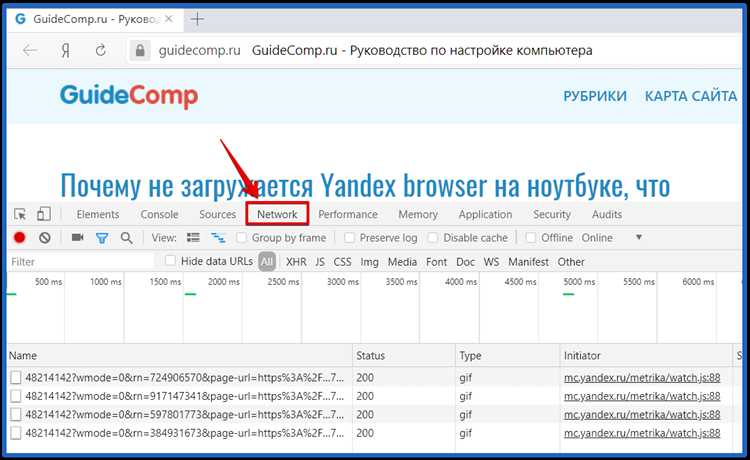Click the Filter text input field
The height and width of the screenshot is (460, 750).
(81, 262)
